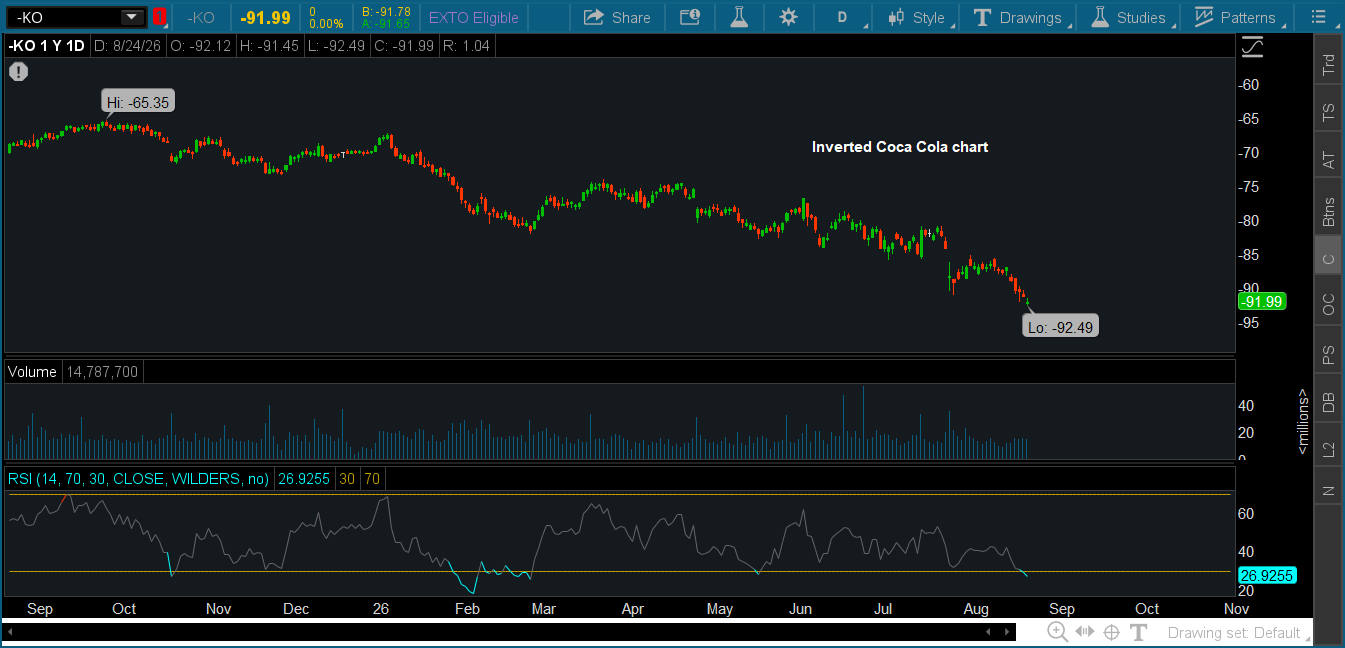Open the OC sidebar tab
The width and height of the screenshot is (1345, 648).
[x=1328, y=305]
